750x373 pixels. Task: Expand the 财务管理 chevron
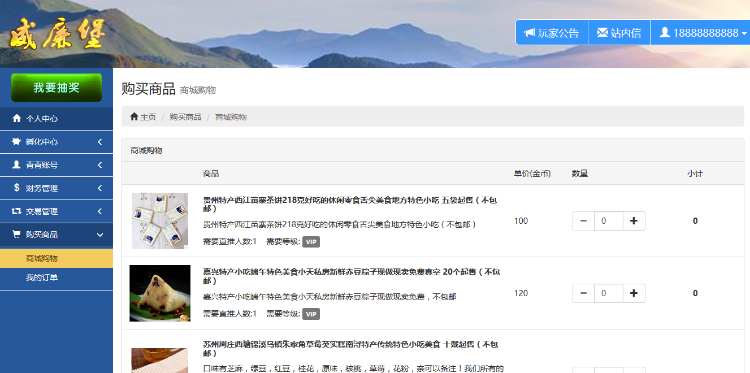[100, 188]
